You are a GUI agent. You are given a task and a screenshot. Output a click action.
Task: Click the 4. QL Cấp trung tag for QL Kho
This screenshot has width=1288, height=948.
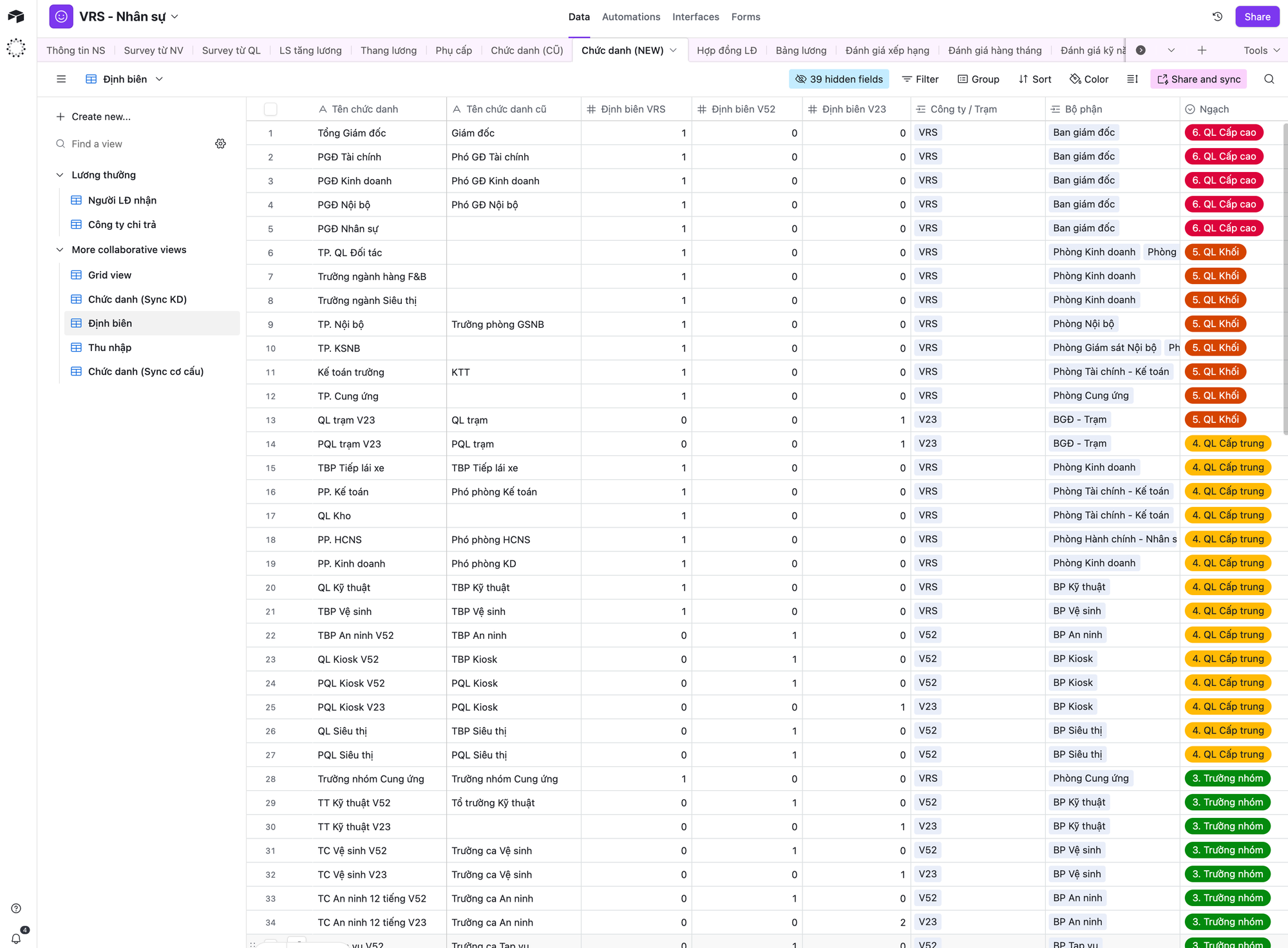click(x=1227, y=515)
